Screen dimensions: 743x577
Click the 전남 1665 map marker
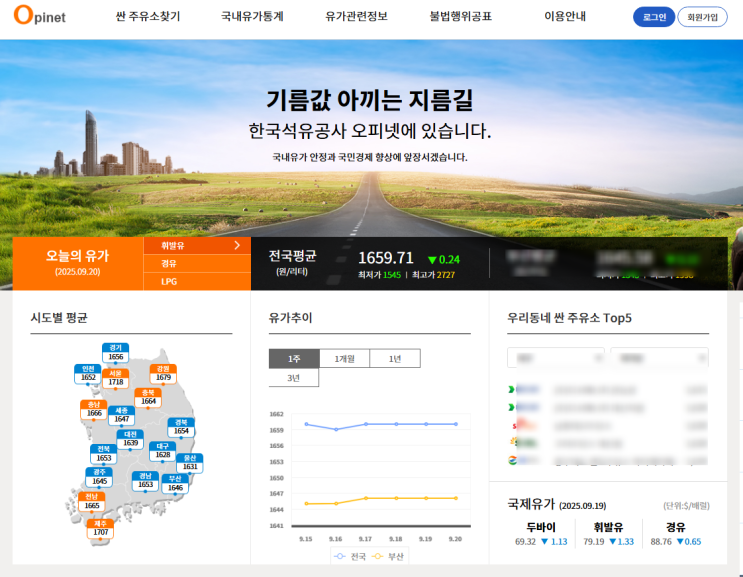click(x=91, y=501)
